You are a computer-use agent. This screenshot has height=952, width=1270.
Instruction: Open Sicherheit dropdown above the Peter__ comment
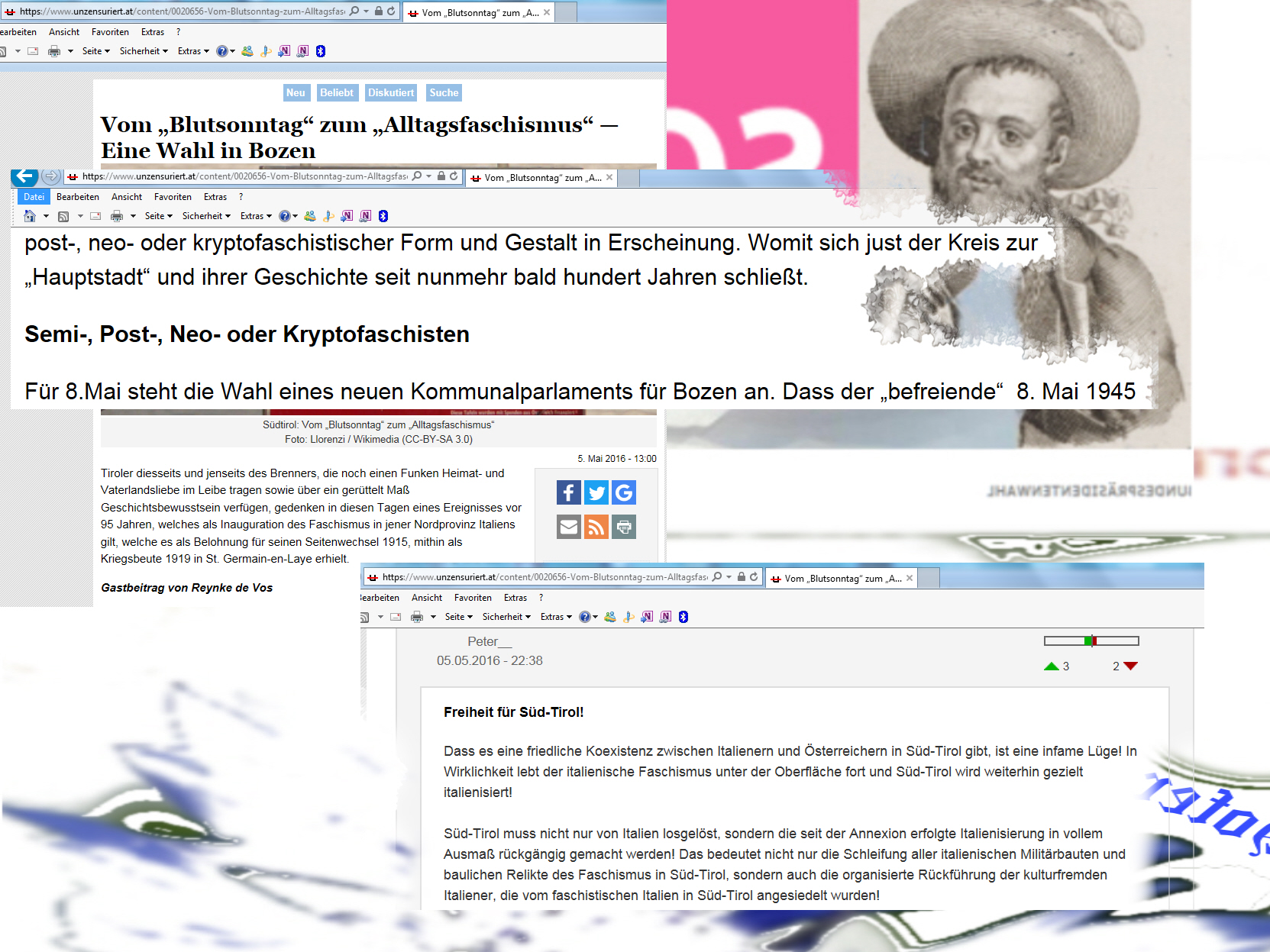click(506, 617)
